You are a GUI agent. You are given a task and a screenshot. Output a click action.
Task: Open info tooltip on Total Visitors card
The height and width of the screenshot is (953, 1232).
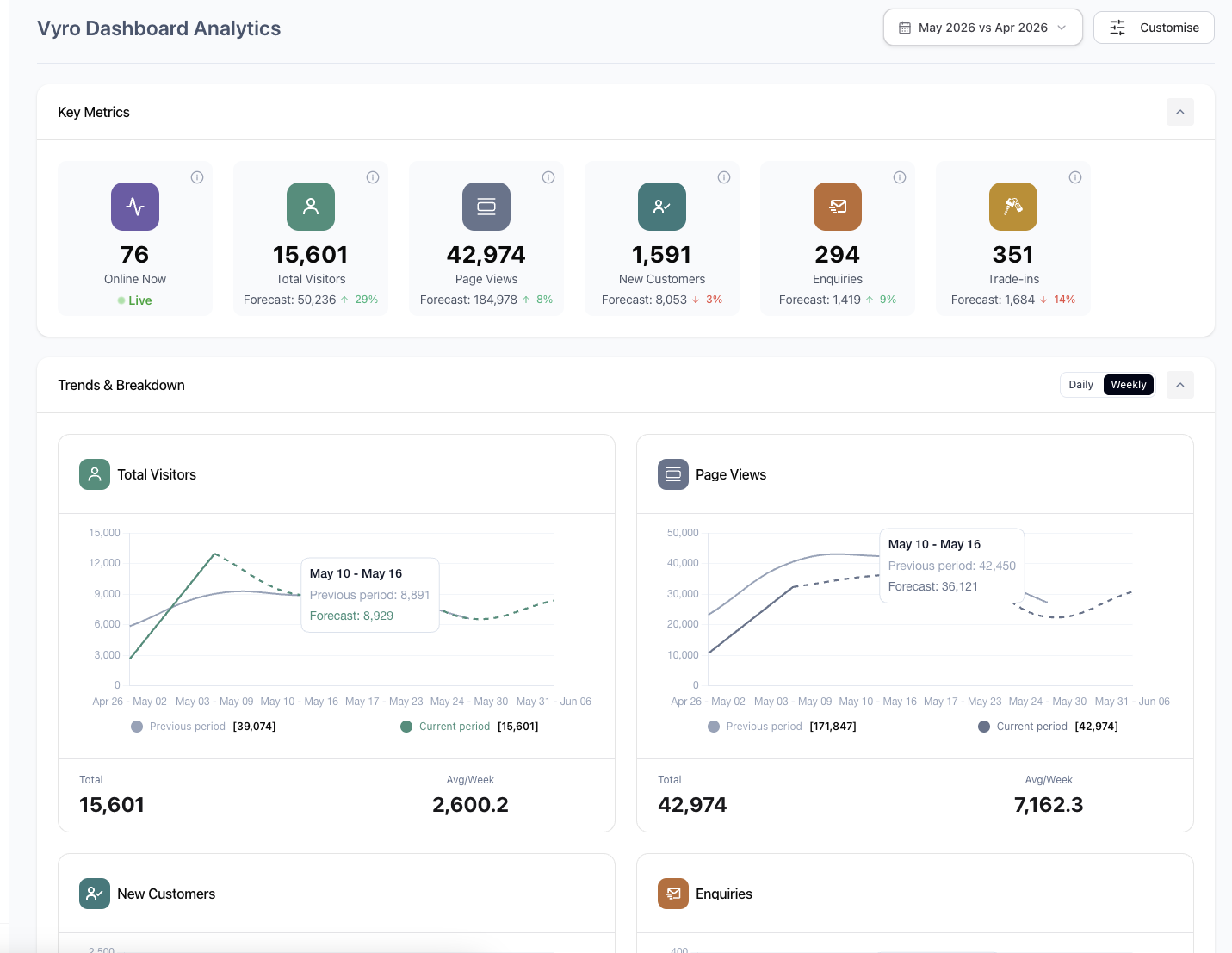pos(373,177)
